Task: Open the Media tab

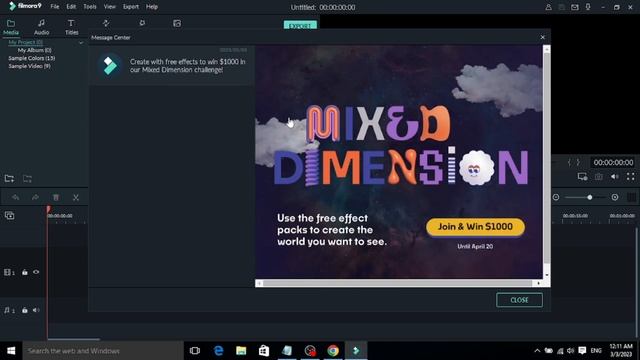Action: (x=11, y=27)
